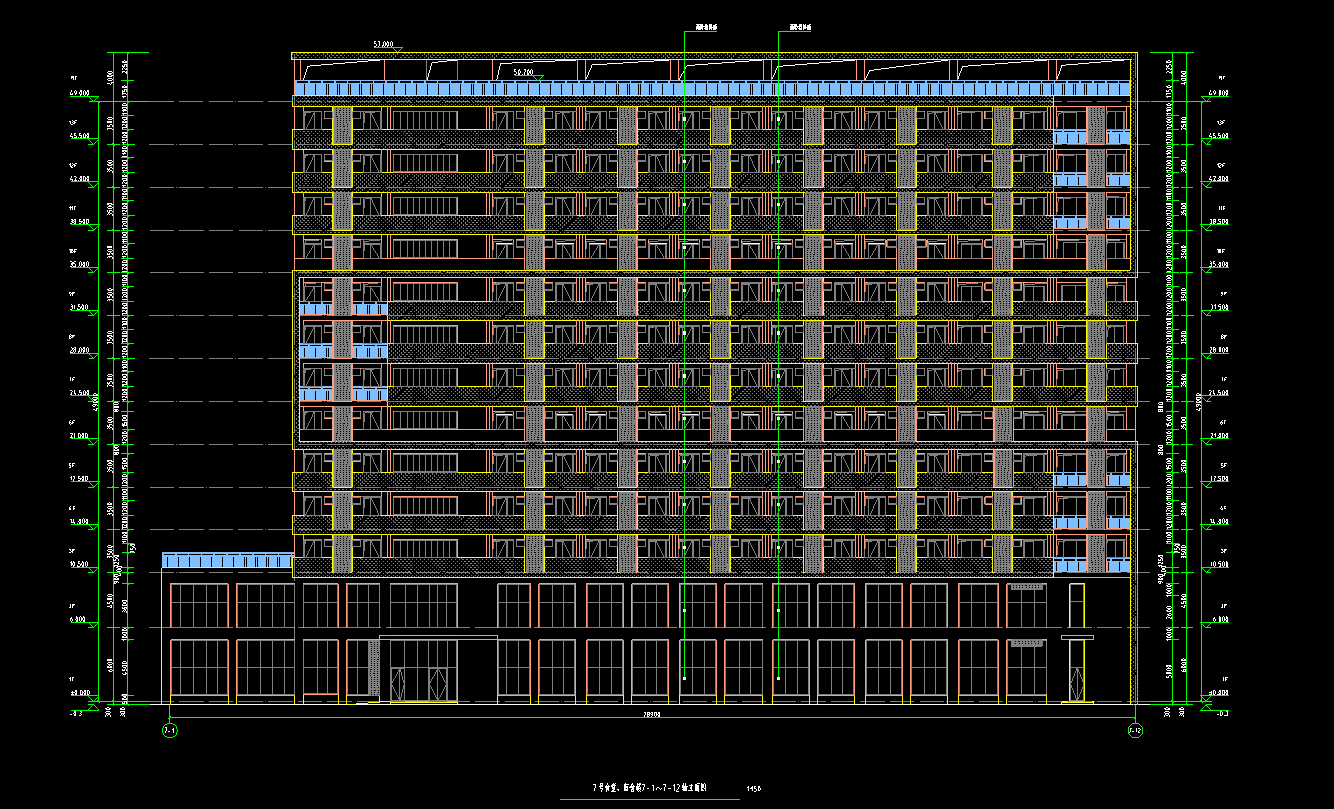Select the blue railing on the low annex roof

tap(227, 559)
